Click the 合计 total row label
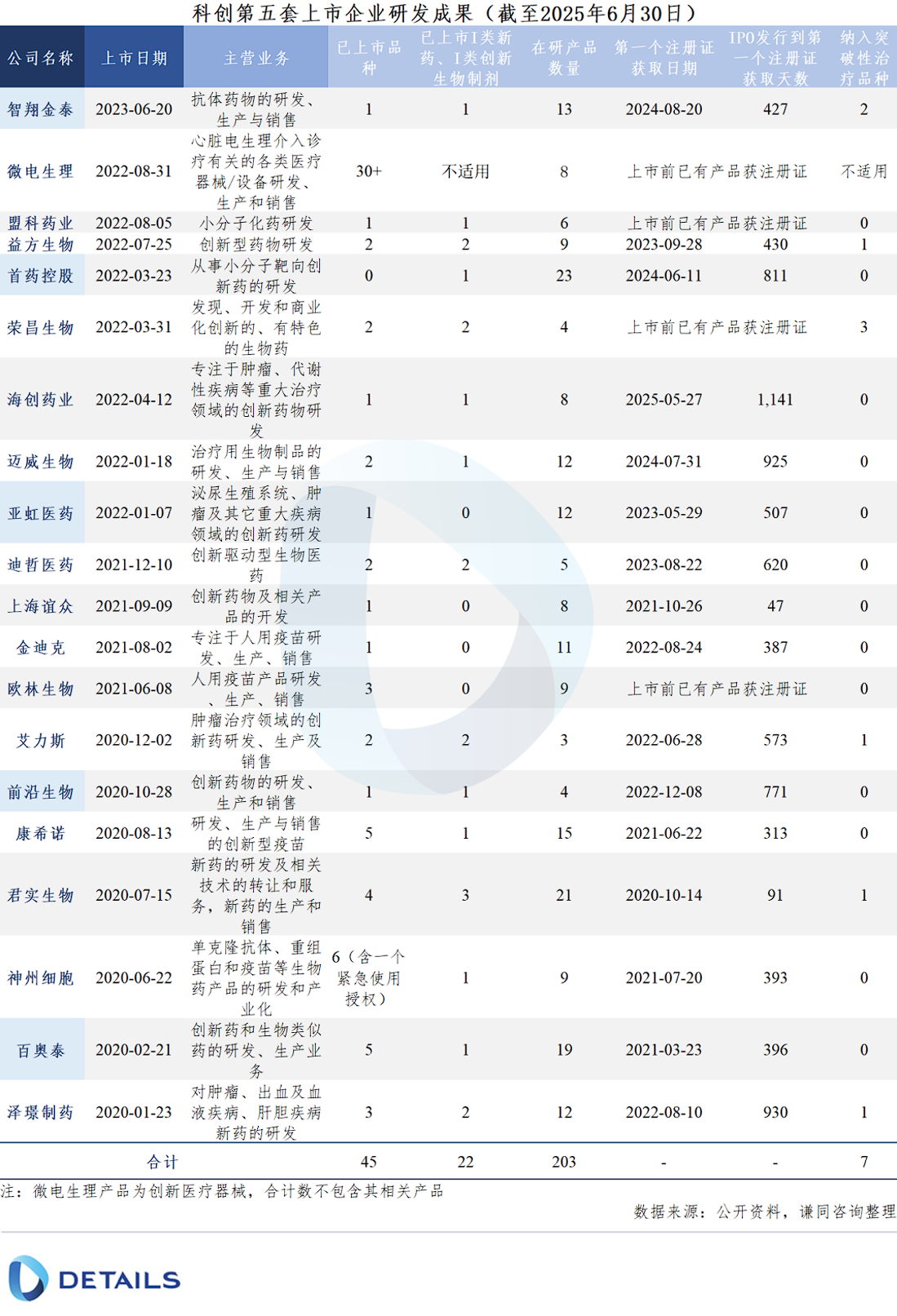The width and height of the screenshot is (897, 1316). point(162,1162)
